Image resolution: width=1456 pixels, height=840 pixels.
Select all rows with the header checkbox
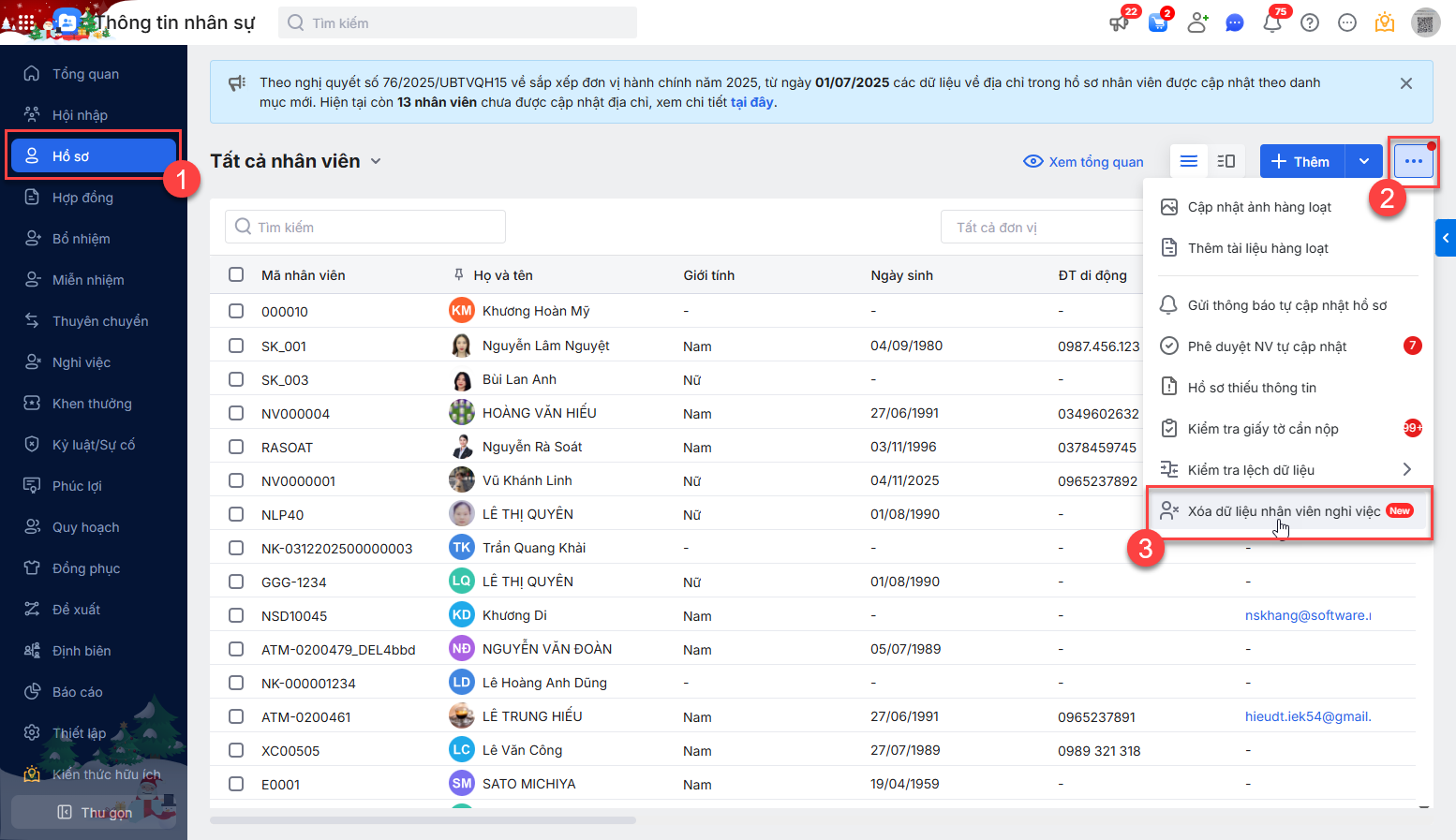click(x=236, y=274)
